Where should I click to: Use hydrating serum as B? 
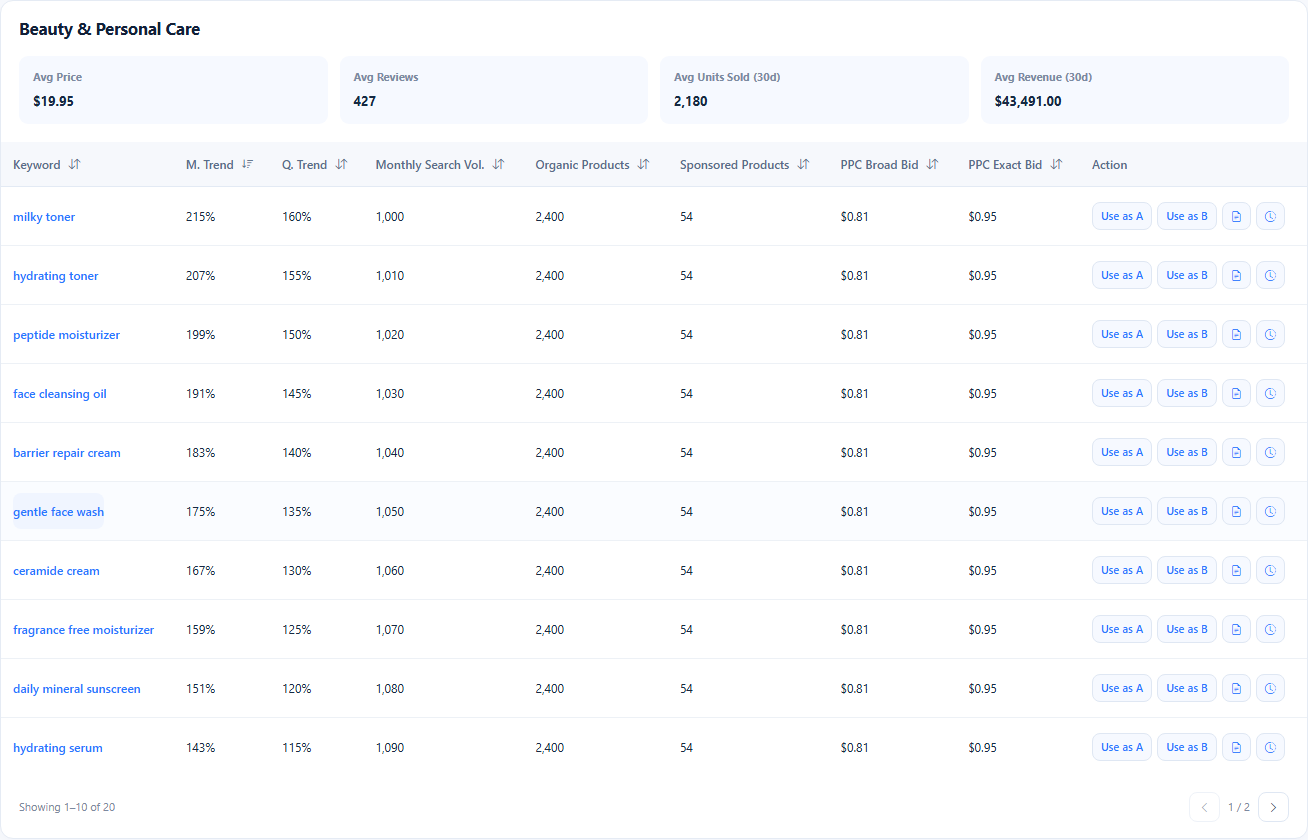1187,747
